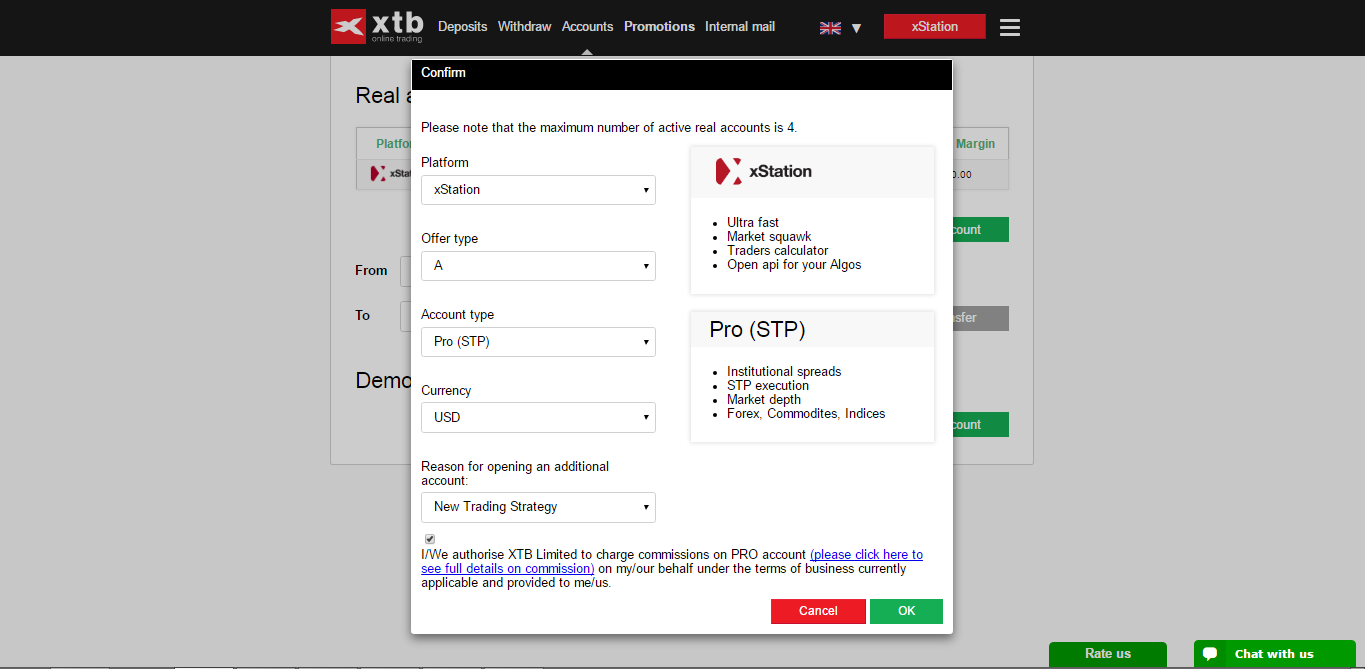Click 'STP execution' text
Screen dimensions: 1365x669
click(768, 386)
